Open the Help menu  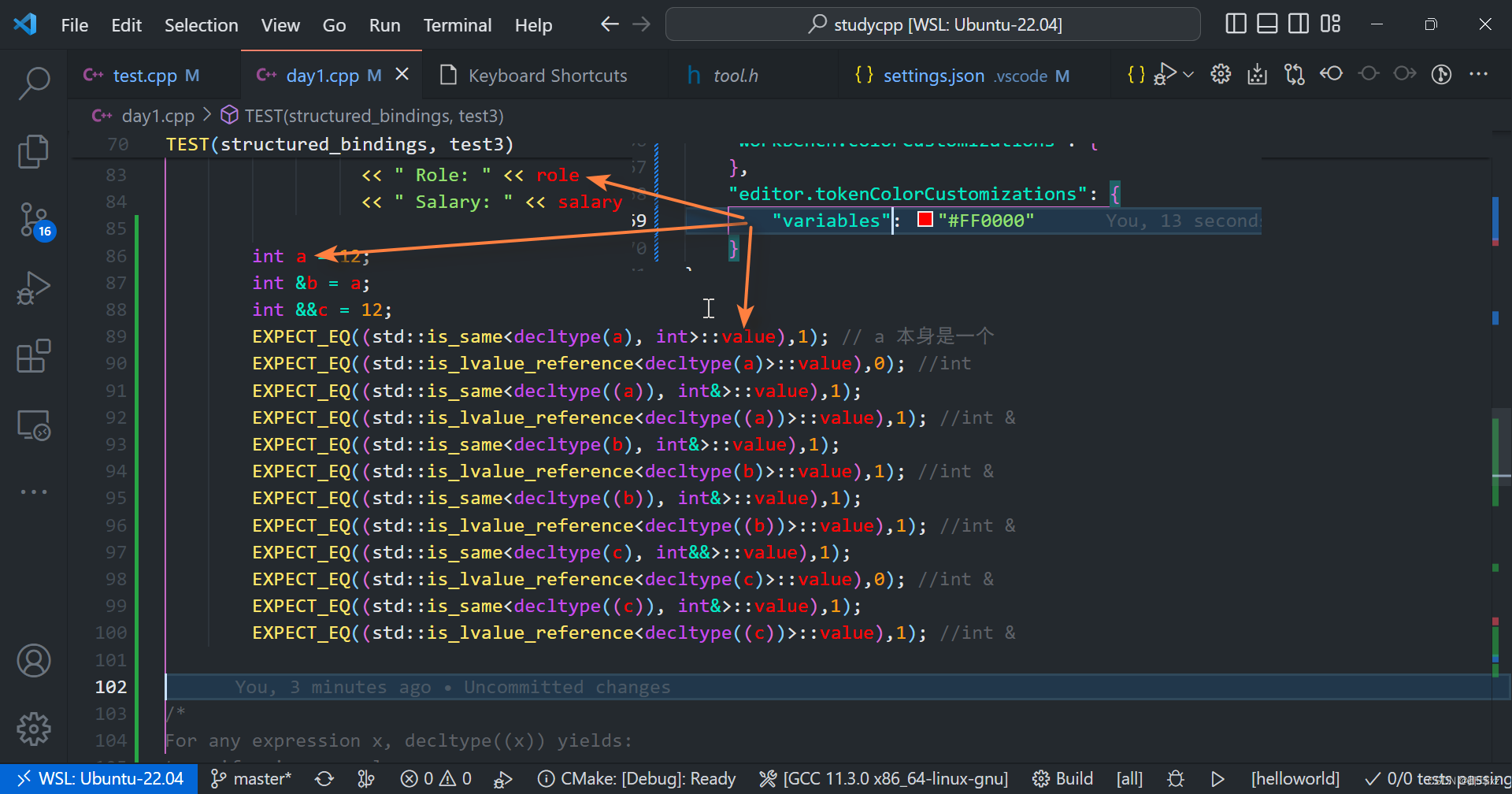(x=533, y=25)
